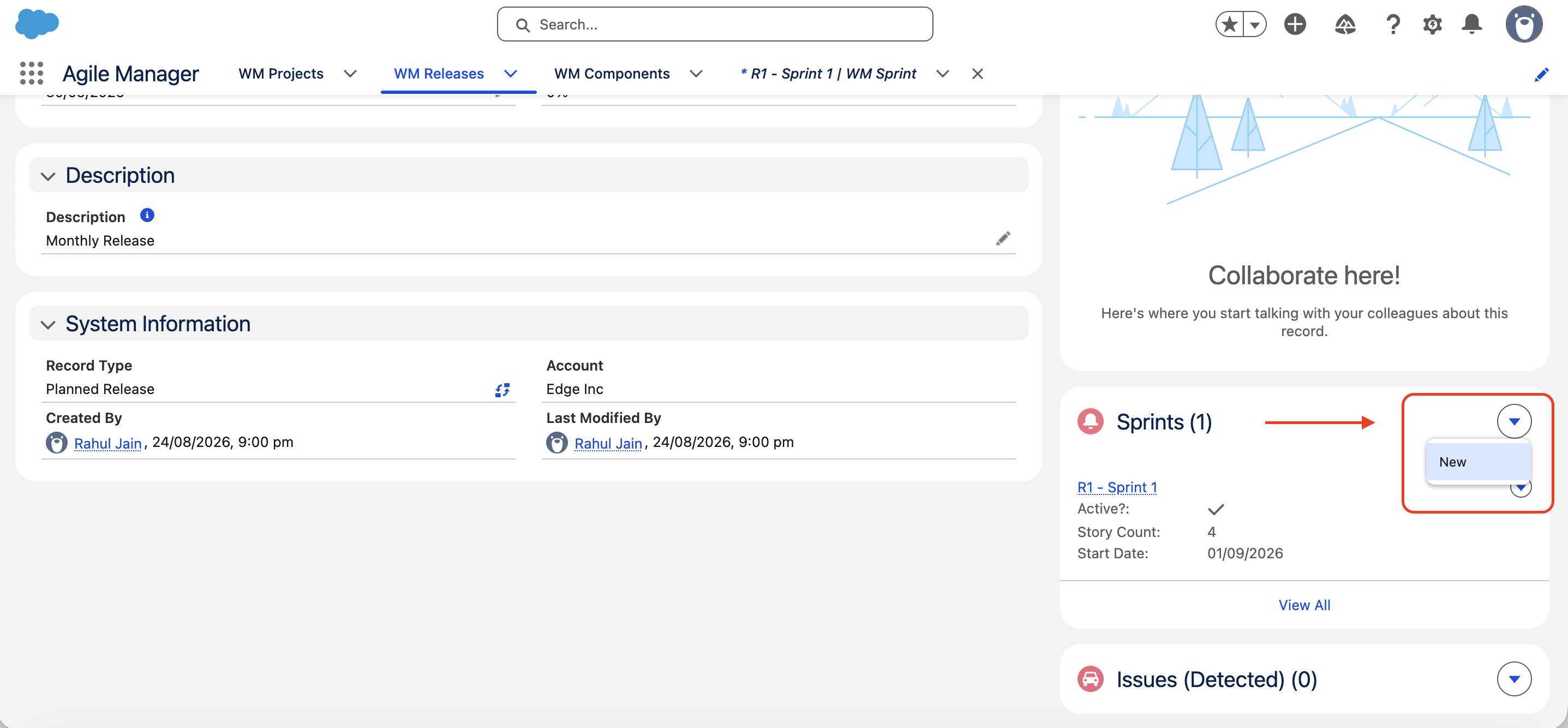
Task: Open the Sprints (1) related list title
Action: click(x=1164, y=422)
